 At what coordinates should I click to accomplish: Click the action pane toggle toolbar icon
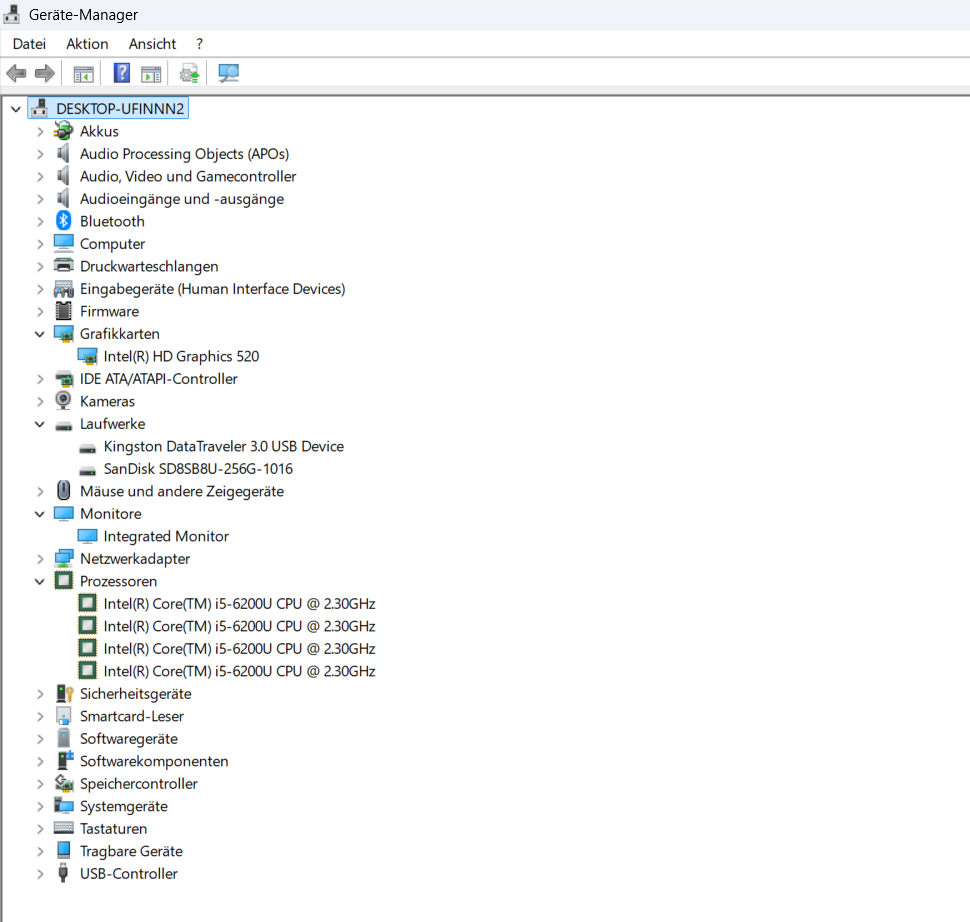(x=151, y=74)
